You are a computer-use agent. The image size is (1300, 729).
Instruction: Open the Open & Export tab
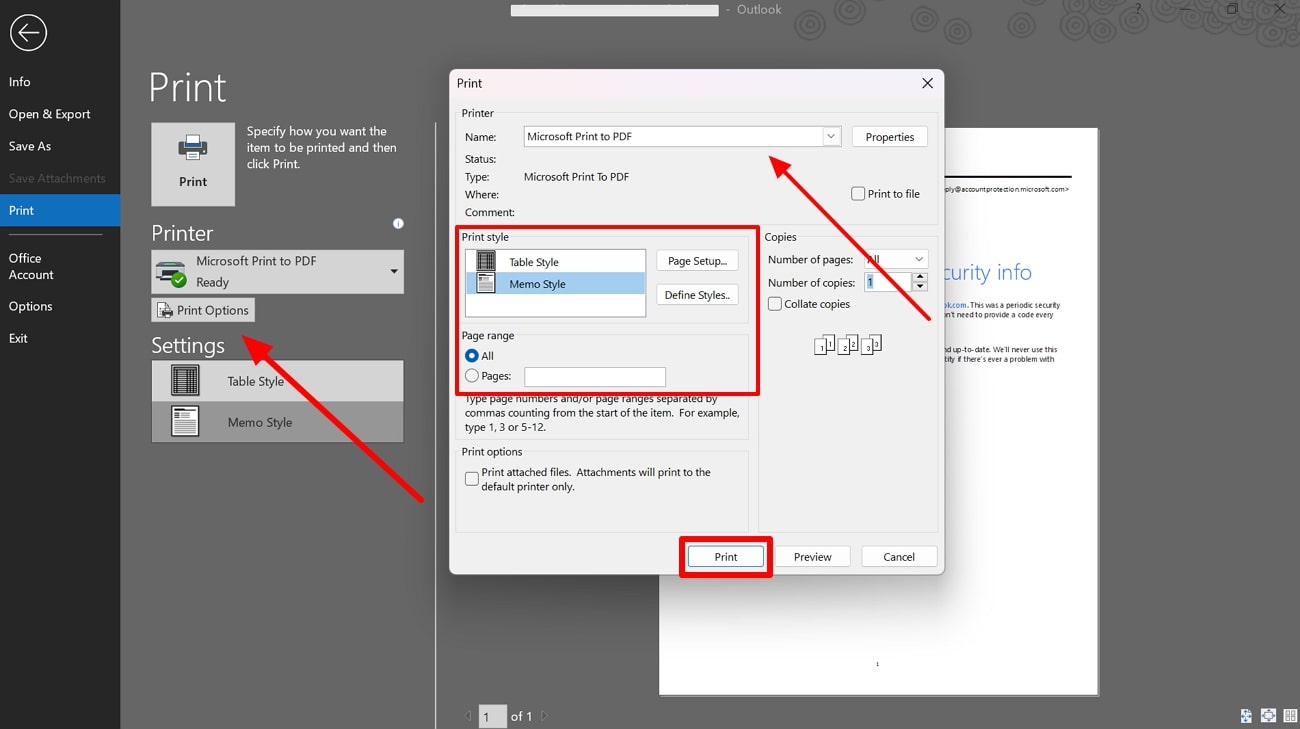[x=60, y=114]
